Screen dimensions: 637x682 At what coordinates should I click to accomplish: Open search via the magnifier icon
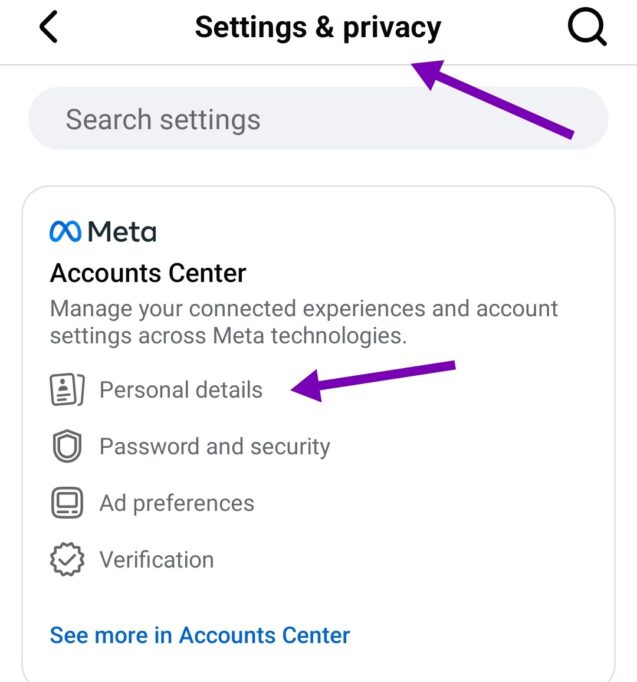coord(587,28)
